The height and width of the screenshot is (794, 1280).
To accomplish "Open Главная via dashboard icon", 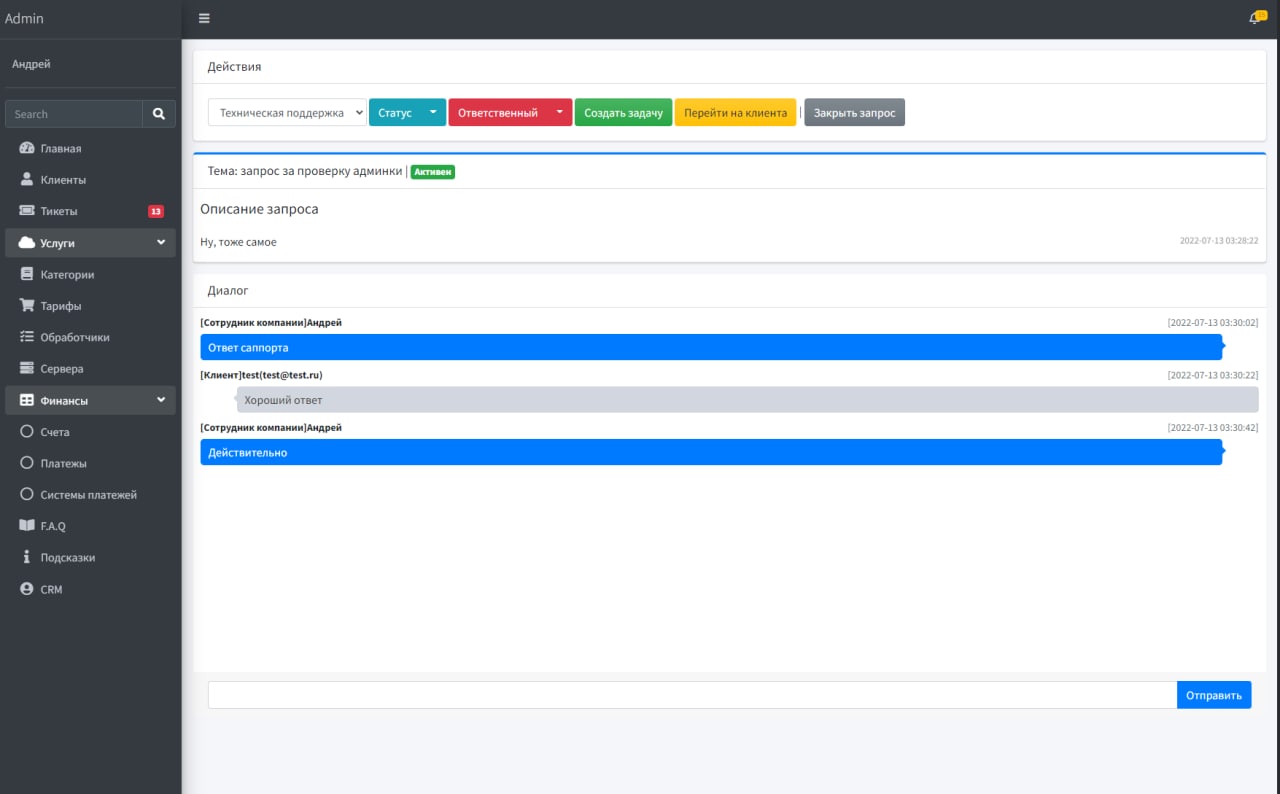I will point(27,148).
